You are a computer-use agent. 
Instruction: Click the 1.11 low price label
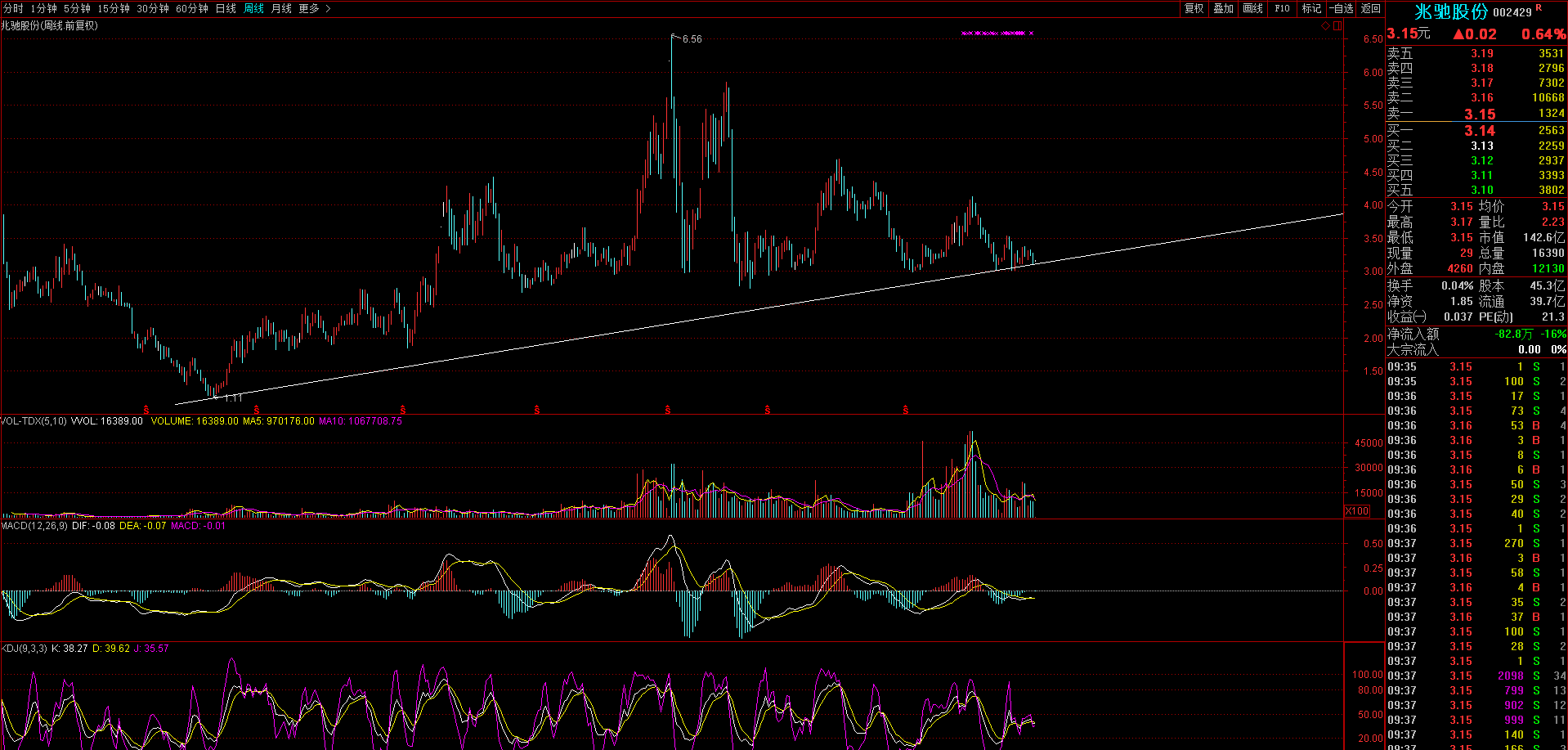click(233, 398)
